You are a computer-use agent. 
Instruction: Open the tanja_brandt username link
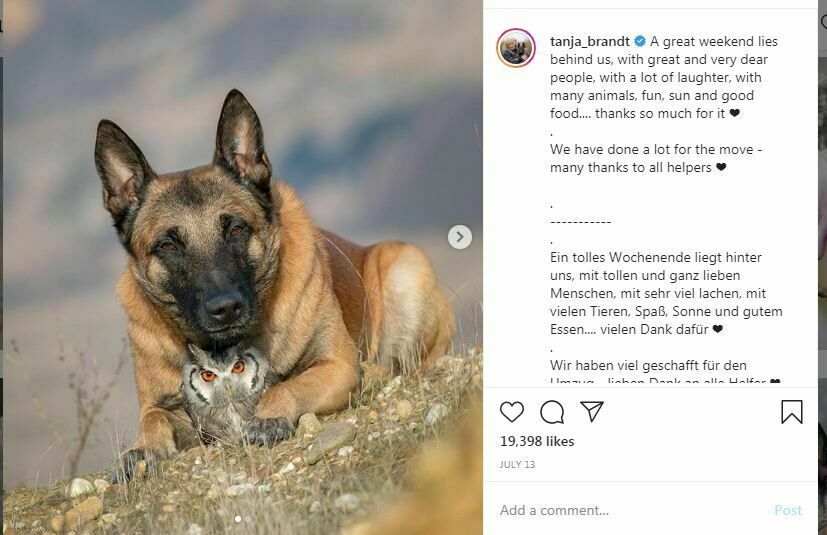point(590,42)
